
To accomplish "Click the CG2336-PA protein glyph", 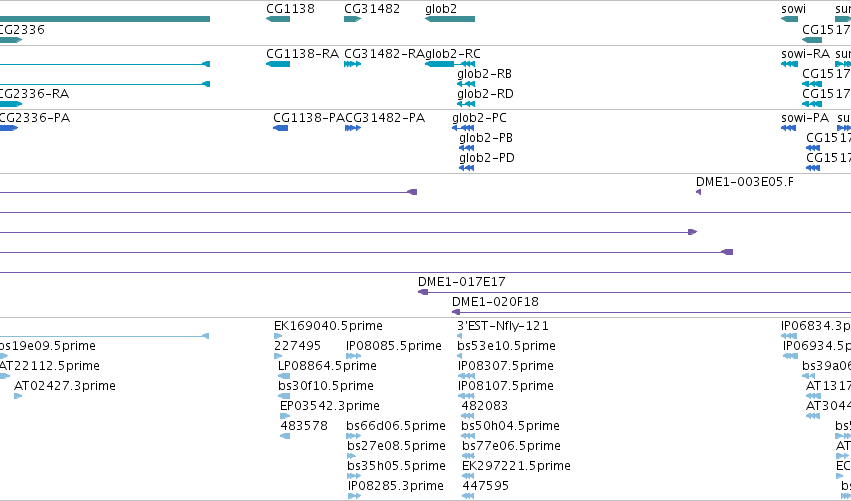I will pos(9,128).
